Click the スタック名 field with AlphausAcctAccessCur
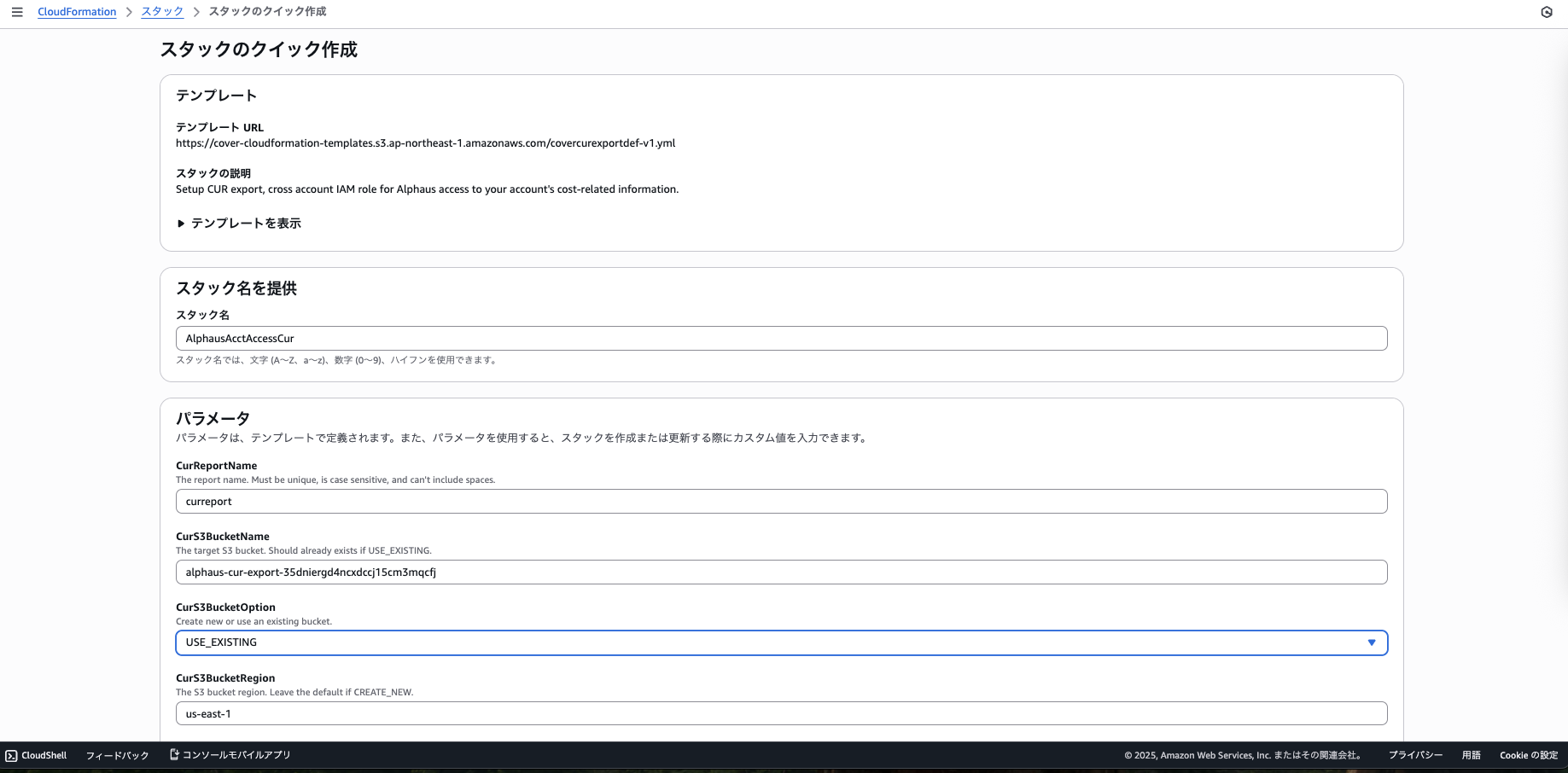This screenshot has width=1568, height=773. [781, 339]
